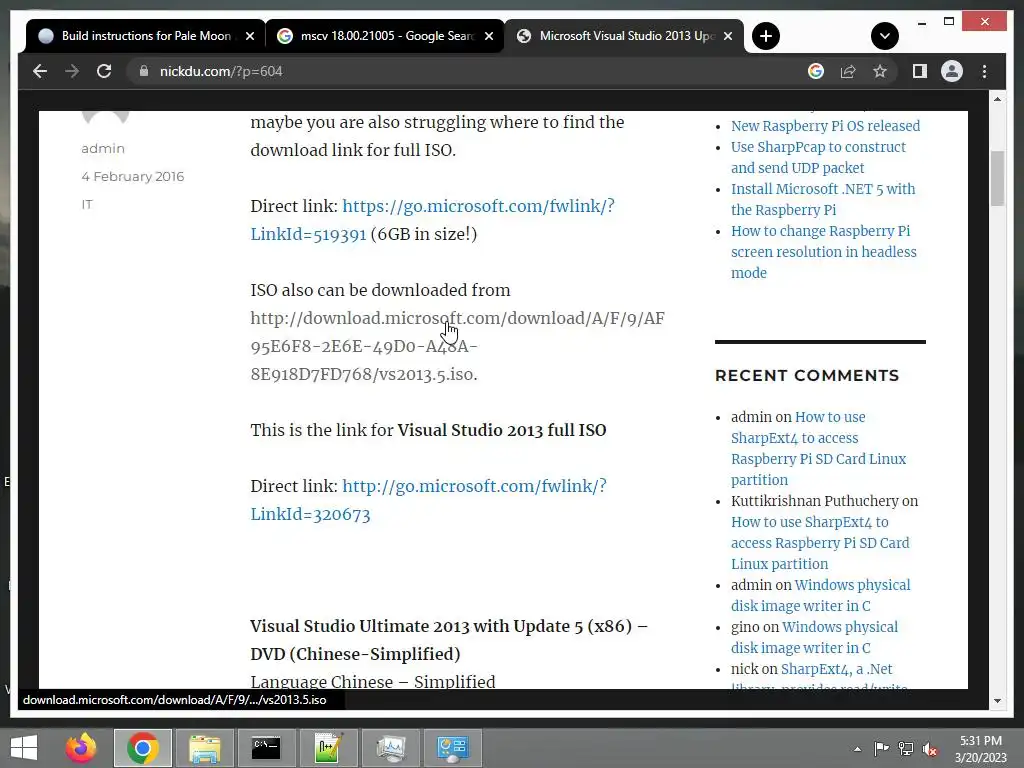This screenshot has height=768, width=1024.
Task: Click the Google icon in the address bar
Action: [816, 71]
